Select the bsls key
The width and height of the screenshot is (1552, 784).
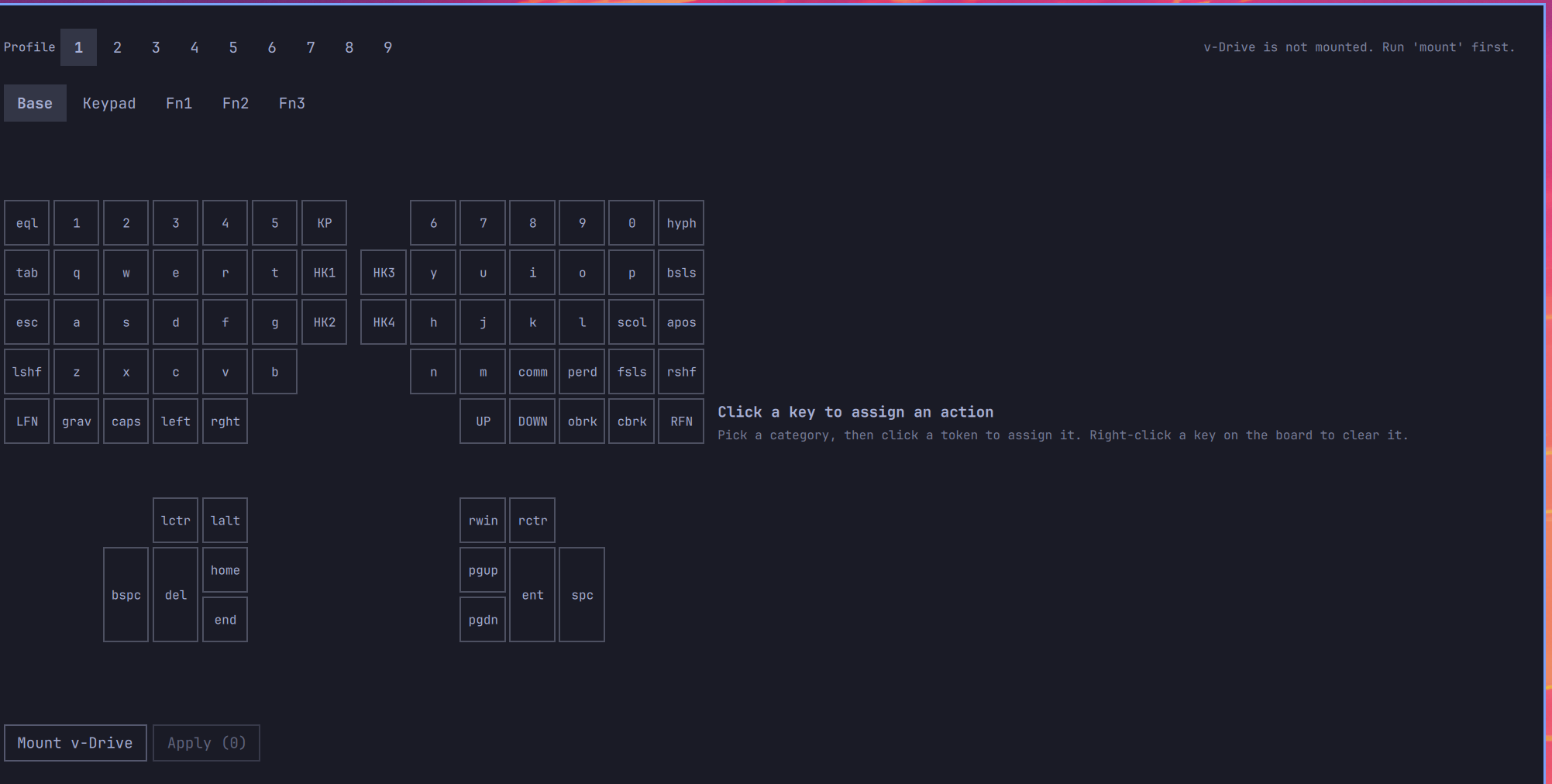point(681,273)
